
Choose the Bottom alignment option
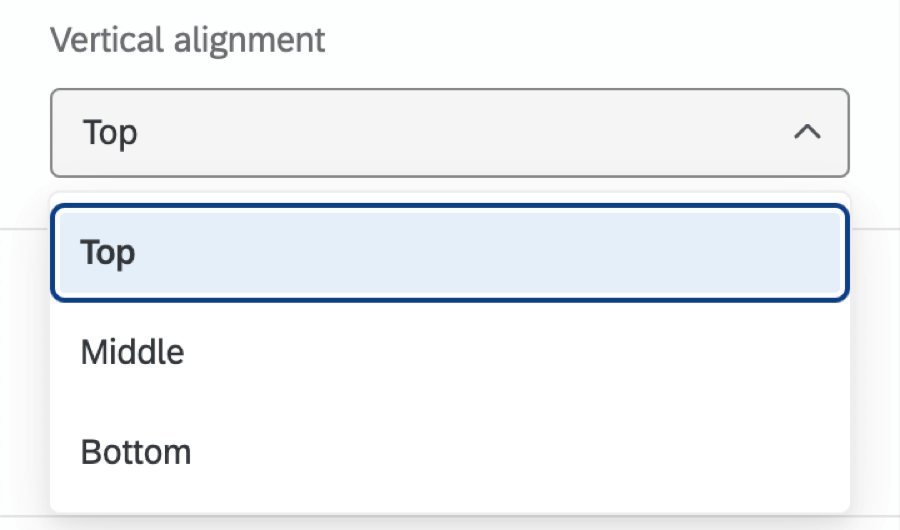click(x=136, y=452)
